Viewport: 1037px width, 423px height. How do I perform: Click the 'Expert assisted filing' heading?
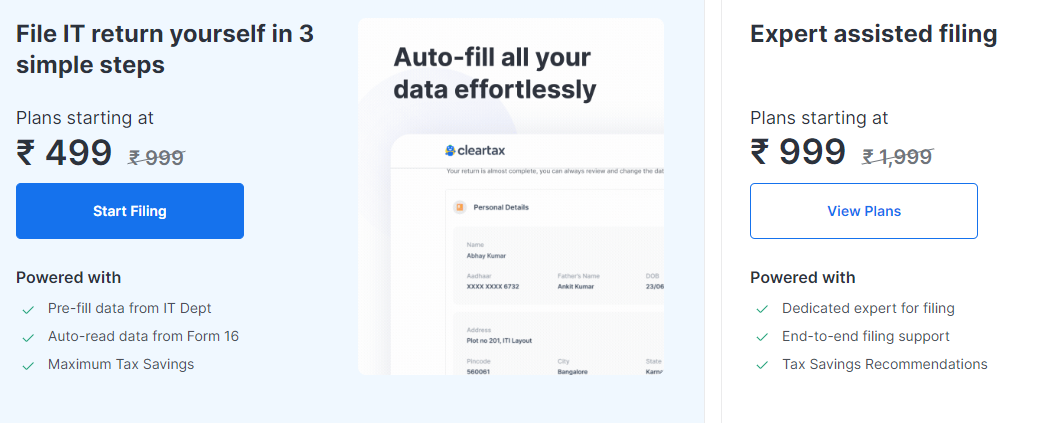pos(873,34)
